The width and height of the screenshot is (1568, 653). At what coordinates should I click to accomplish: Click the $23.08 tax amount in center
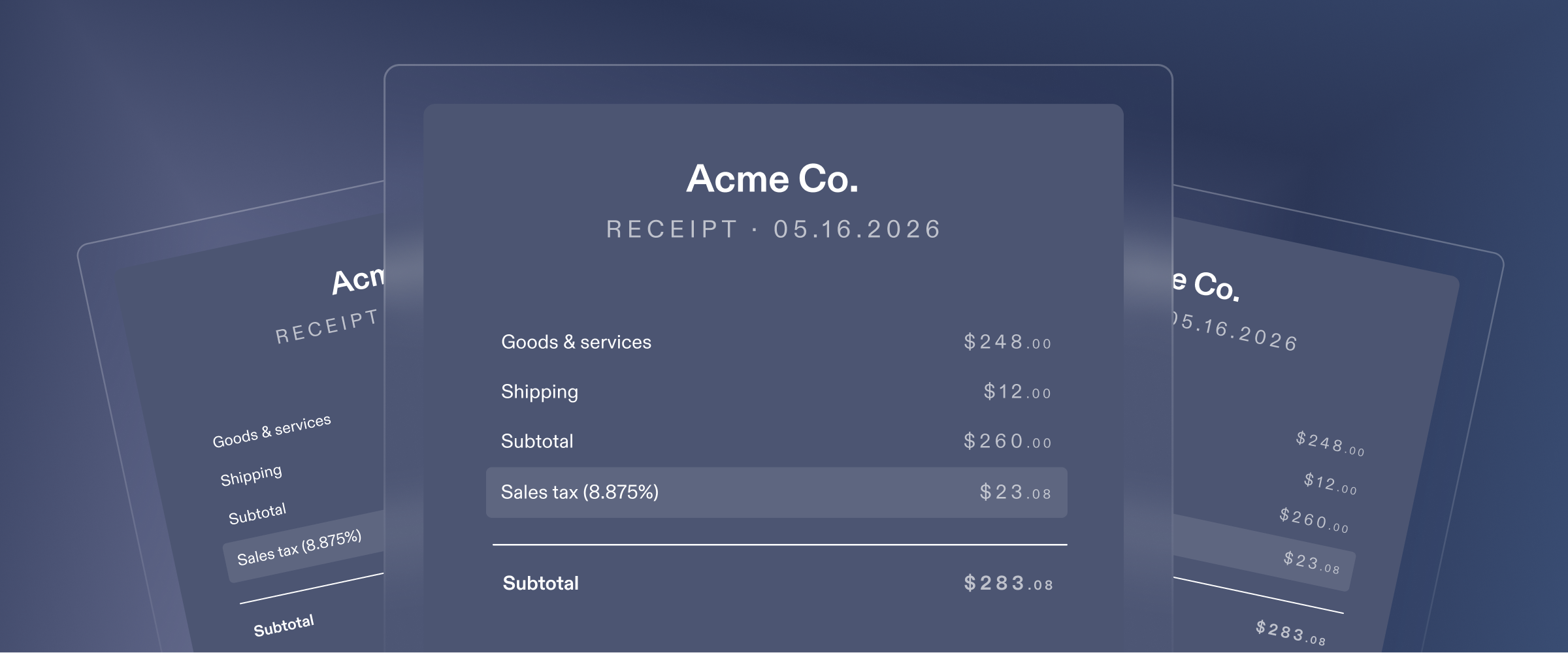tap(1015, 492)
